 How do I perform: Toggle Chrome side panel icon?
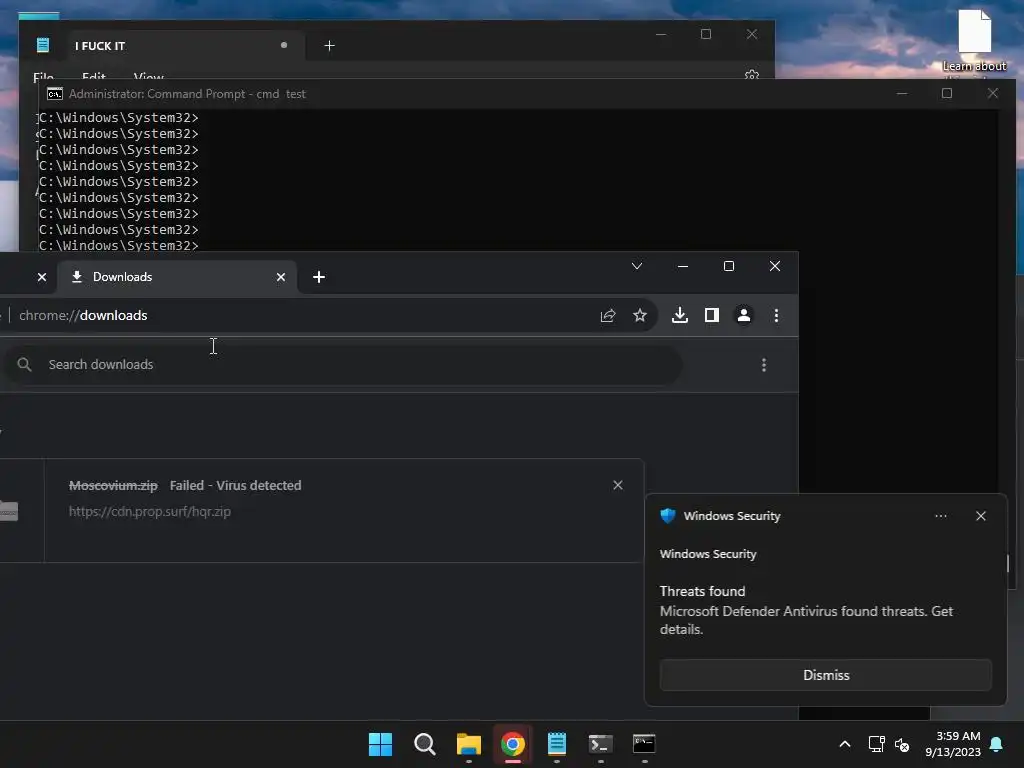coord(712,315)
